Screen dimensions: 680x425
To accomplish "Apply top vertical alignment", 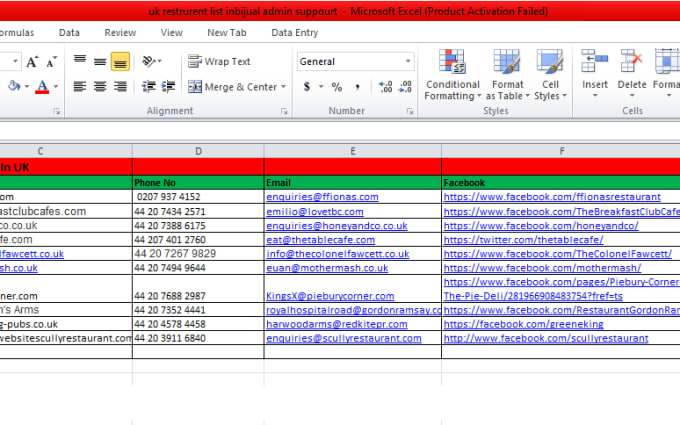I will (80, 61).
